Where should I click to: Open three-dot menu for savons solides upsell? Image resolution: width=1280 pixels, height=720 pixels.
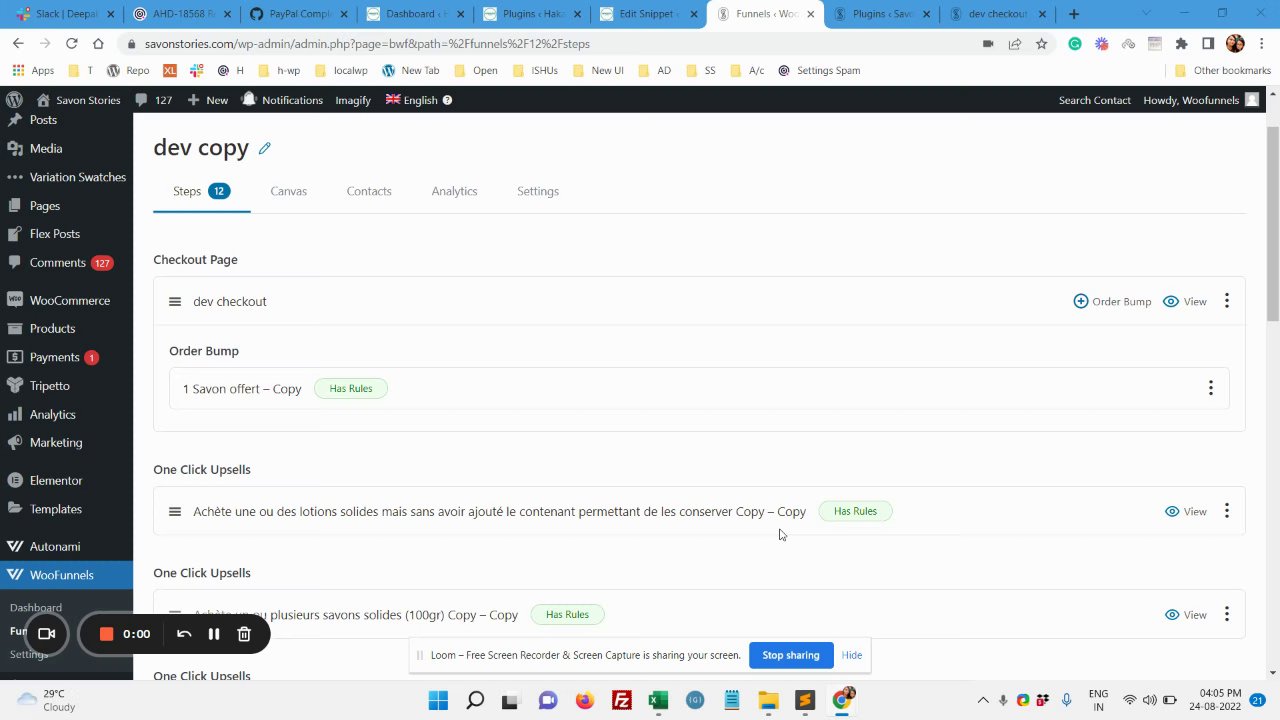coord(1227,615)
